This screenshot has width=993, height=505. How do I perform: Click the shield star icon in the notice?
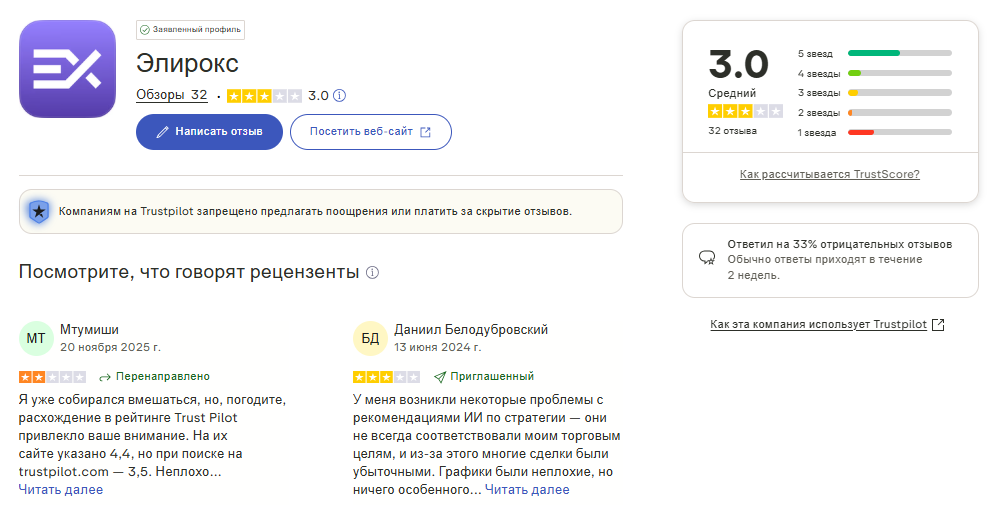pyautogui.click(x=39, y=211)
